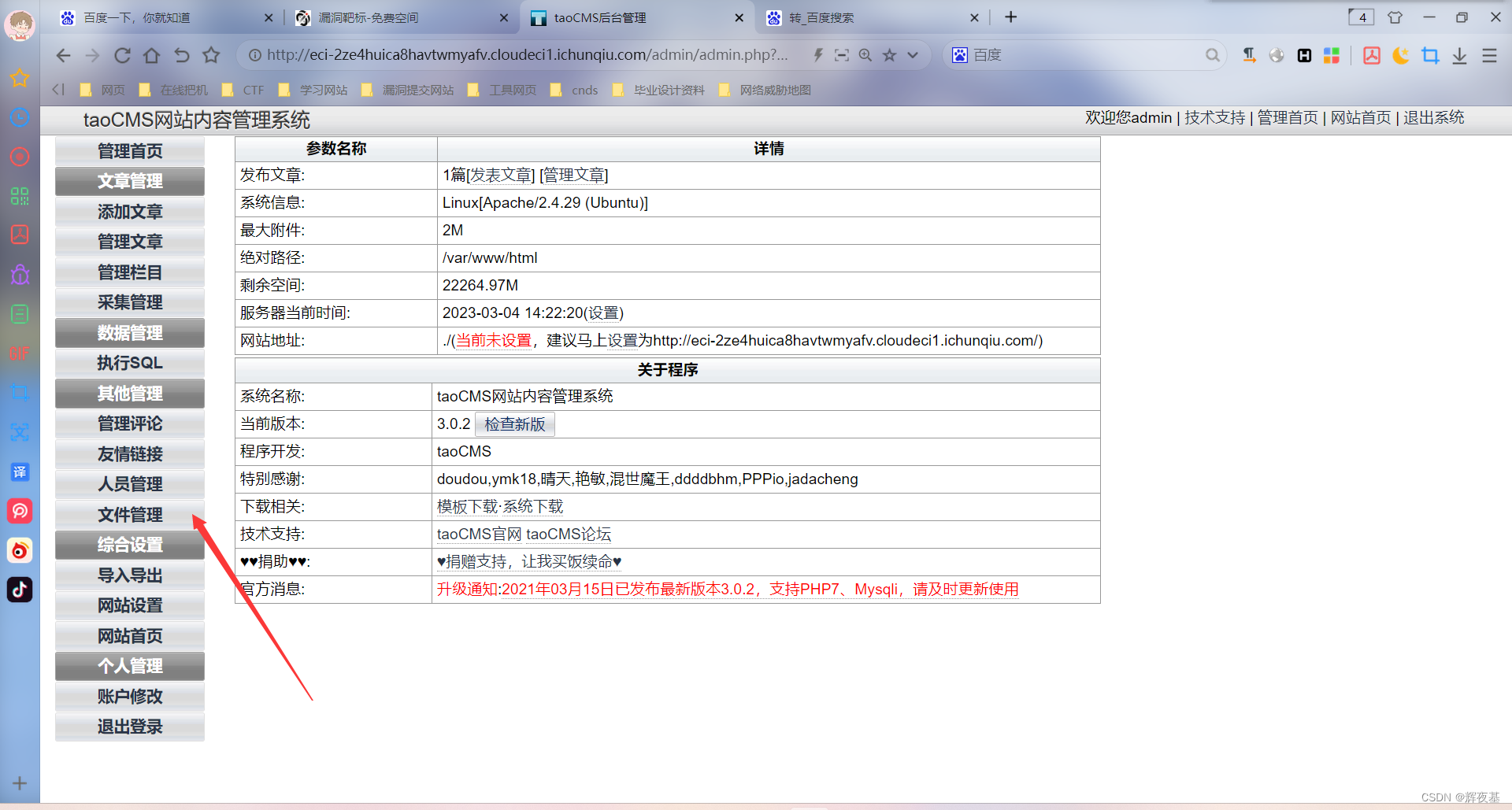Viewport: 1512px width, 810px height.
Task: Switch to 漏洞靶标-免费空间 tab
Action: point(401,17)
